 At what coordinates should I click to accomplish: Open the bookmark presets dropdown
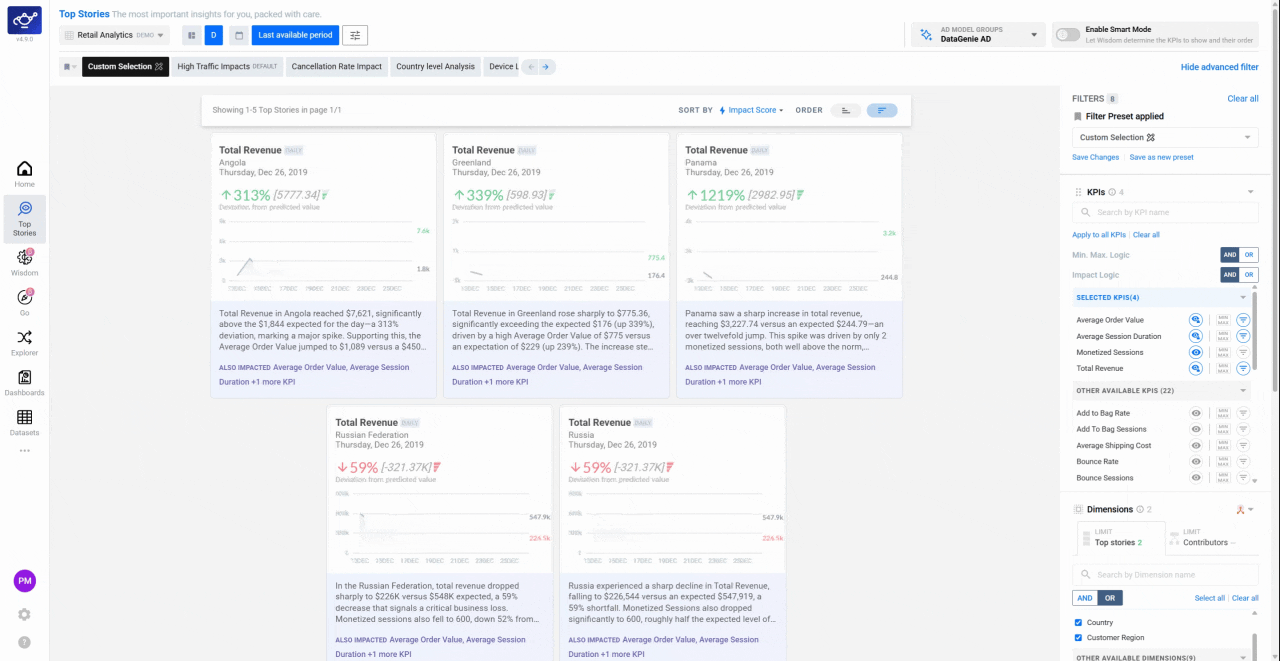click(69, 67)
